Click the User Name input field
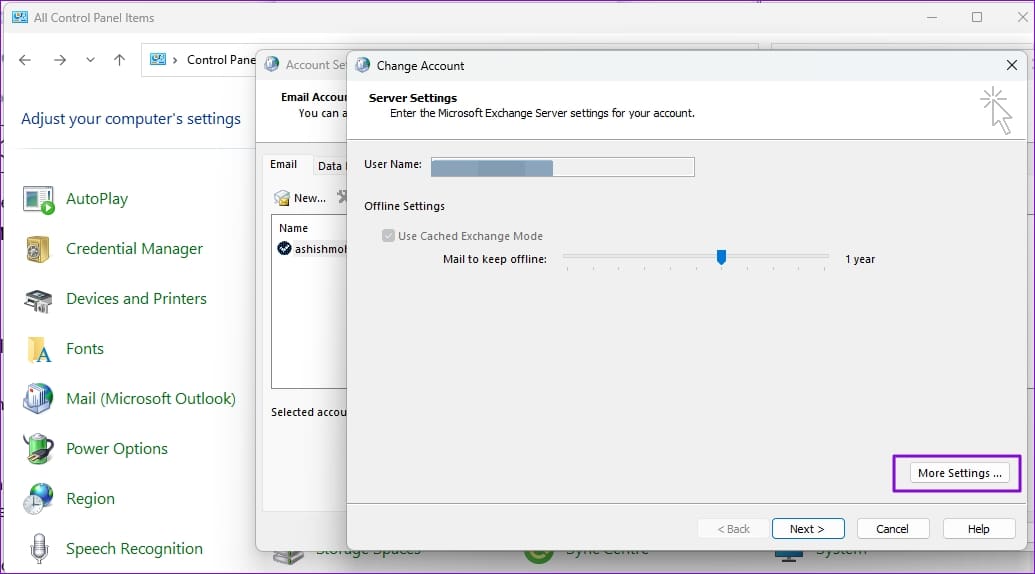 (562, 167)
